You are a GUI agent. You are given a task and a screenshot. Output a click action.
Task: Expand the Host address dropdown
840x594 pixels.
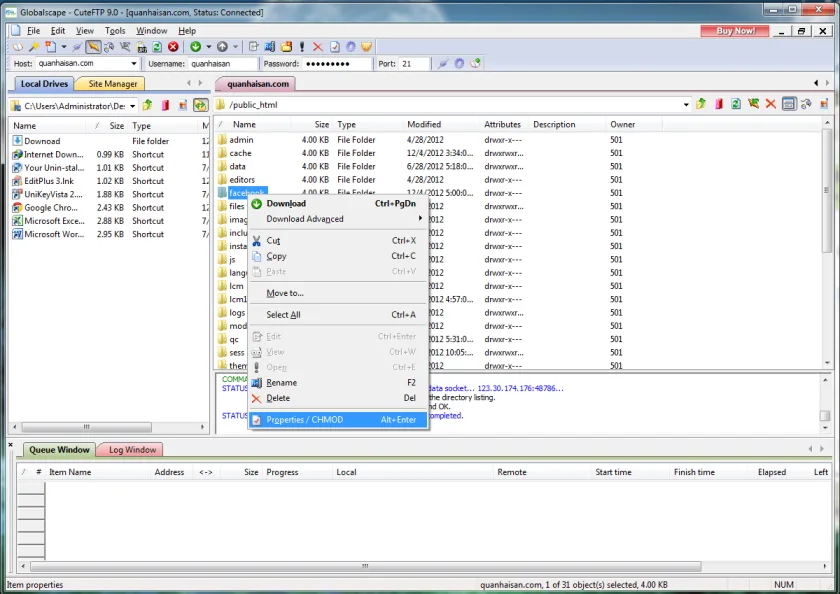pos(134,63)
